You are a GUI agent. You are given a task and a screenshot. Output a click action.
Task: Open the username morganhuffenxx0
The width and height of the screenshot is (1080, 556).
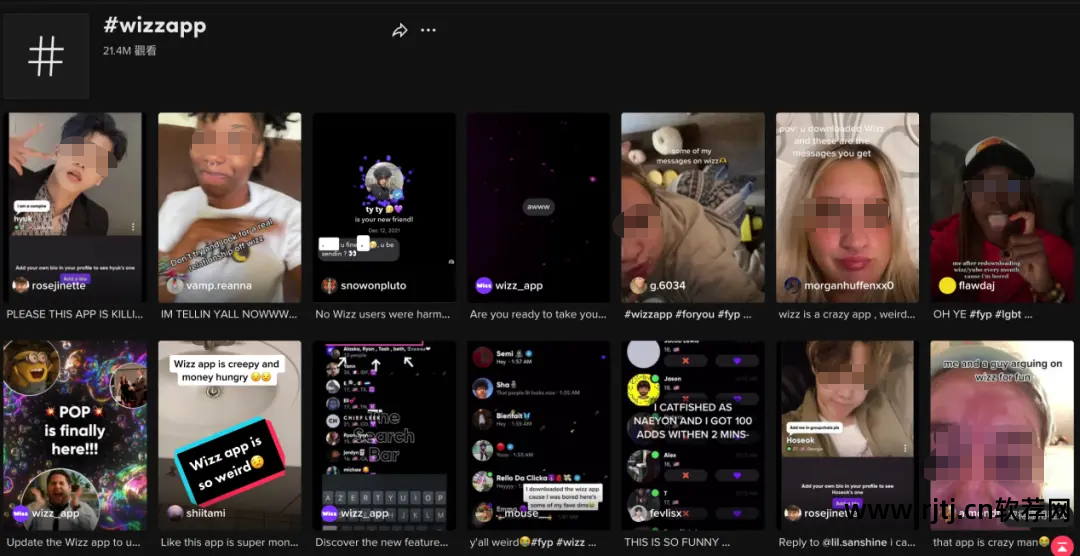[849, 285]
